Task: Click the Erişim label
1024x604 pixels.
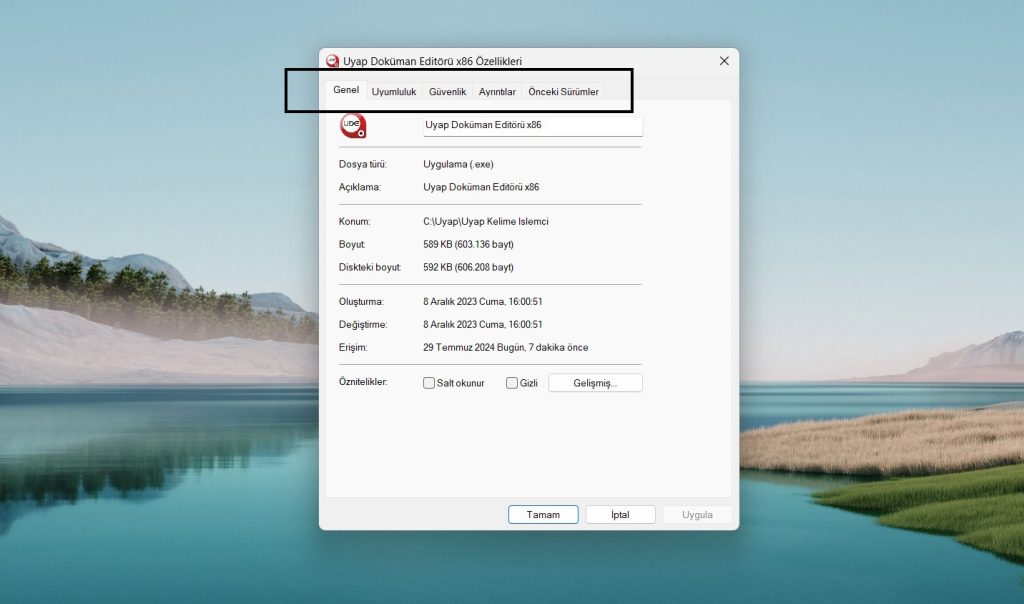Action: (x=353, y=347)
